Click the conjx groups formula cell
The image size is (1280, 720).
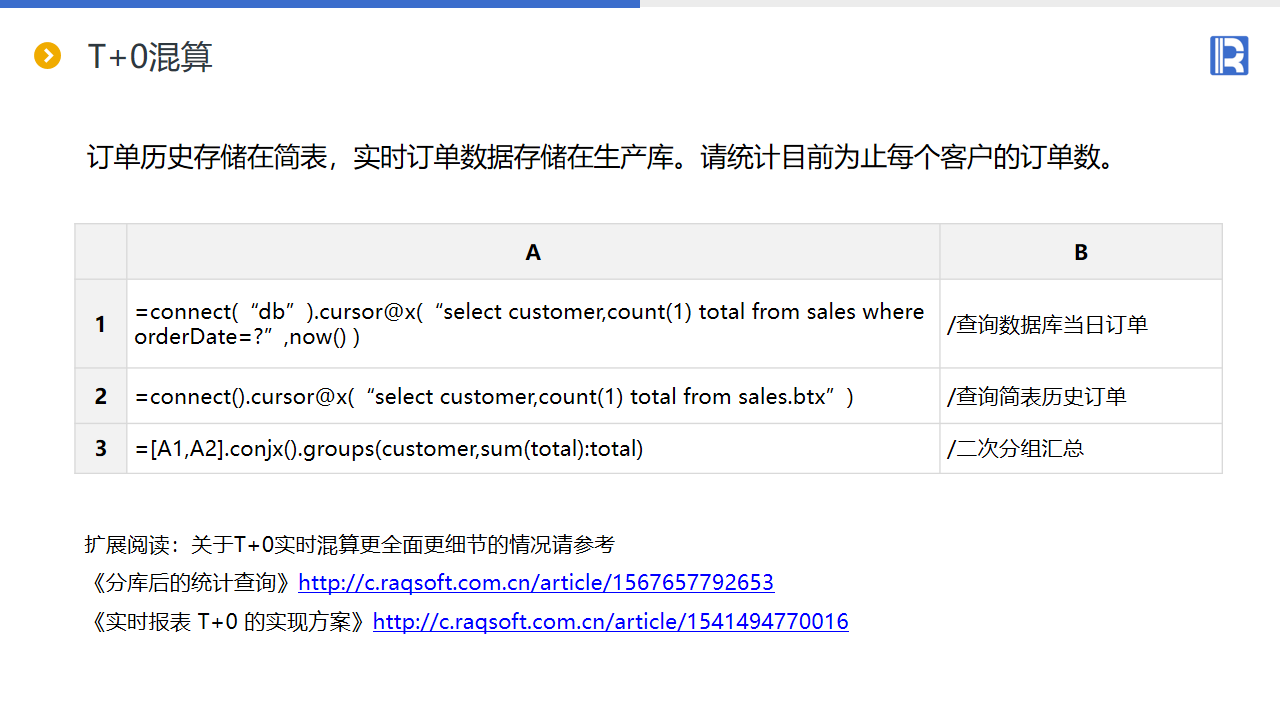390,449
